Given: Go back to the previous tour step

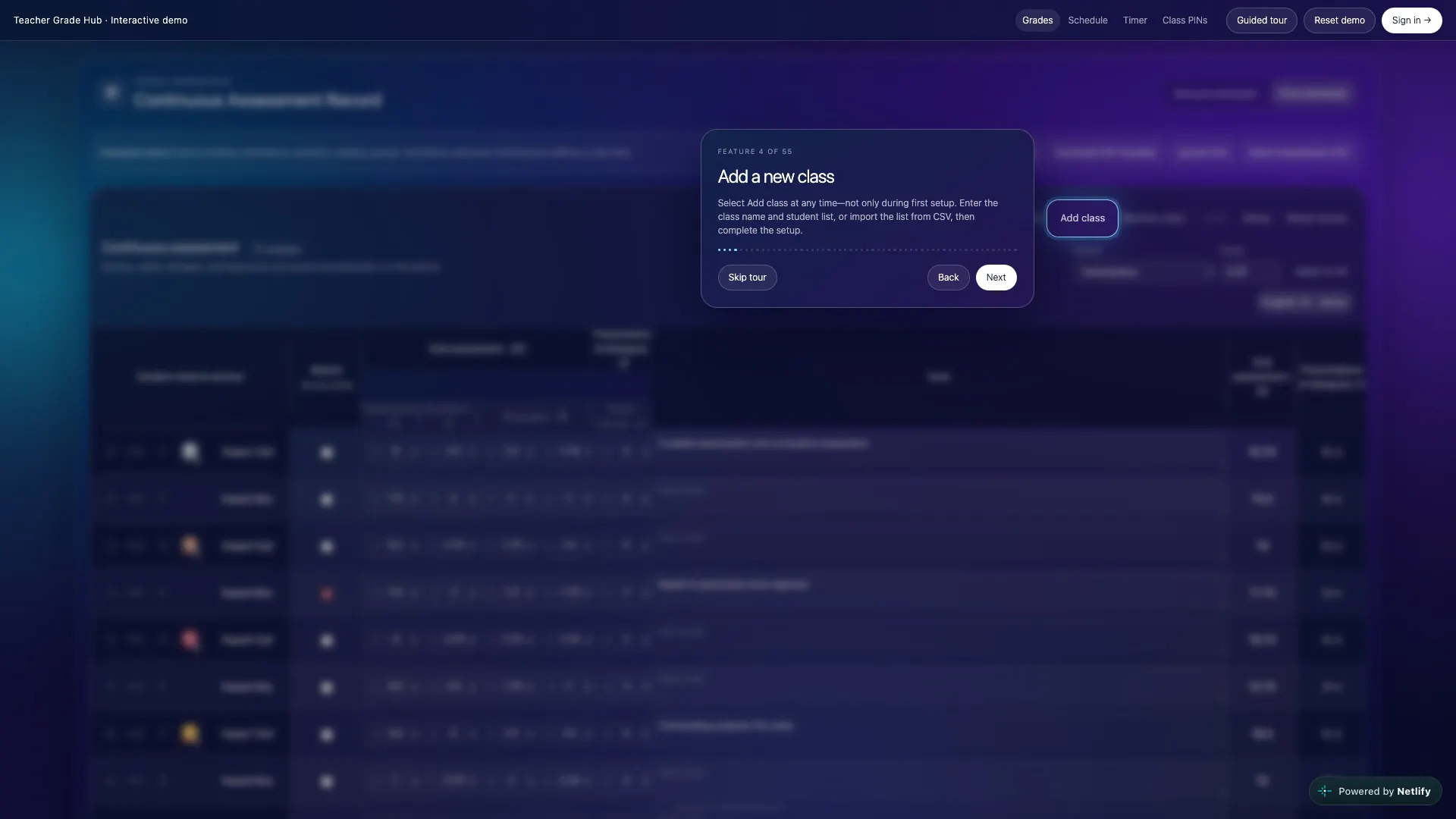Looking at the screenshot, I should [x=948, y=278].
